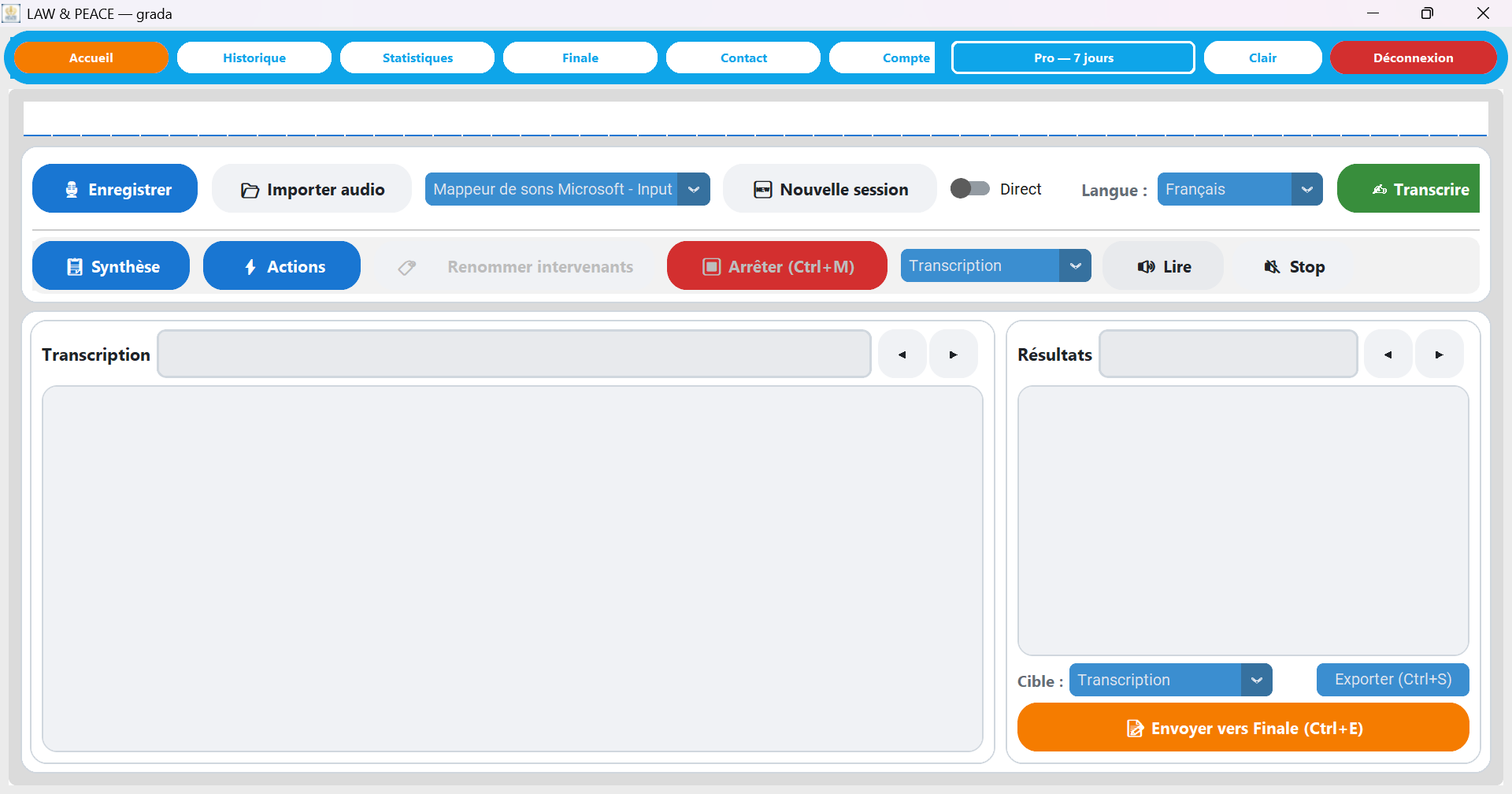Switch theme with the Clair button

(x=1262, y=58)
